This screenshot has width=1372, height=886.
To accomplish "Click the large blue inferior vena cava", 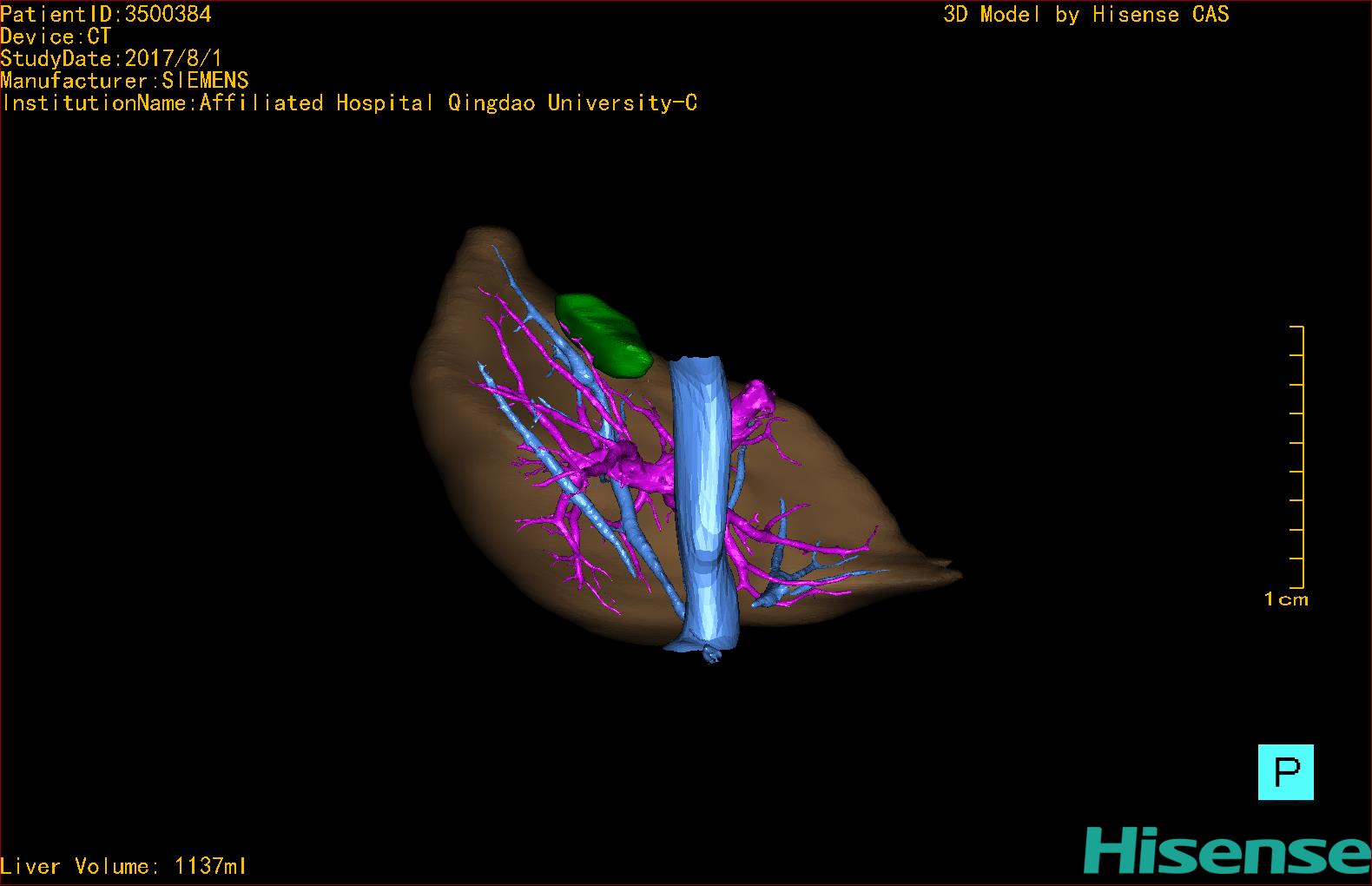I will tap(705, 504).
